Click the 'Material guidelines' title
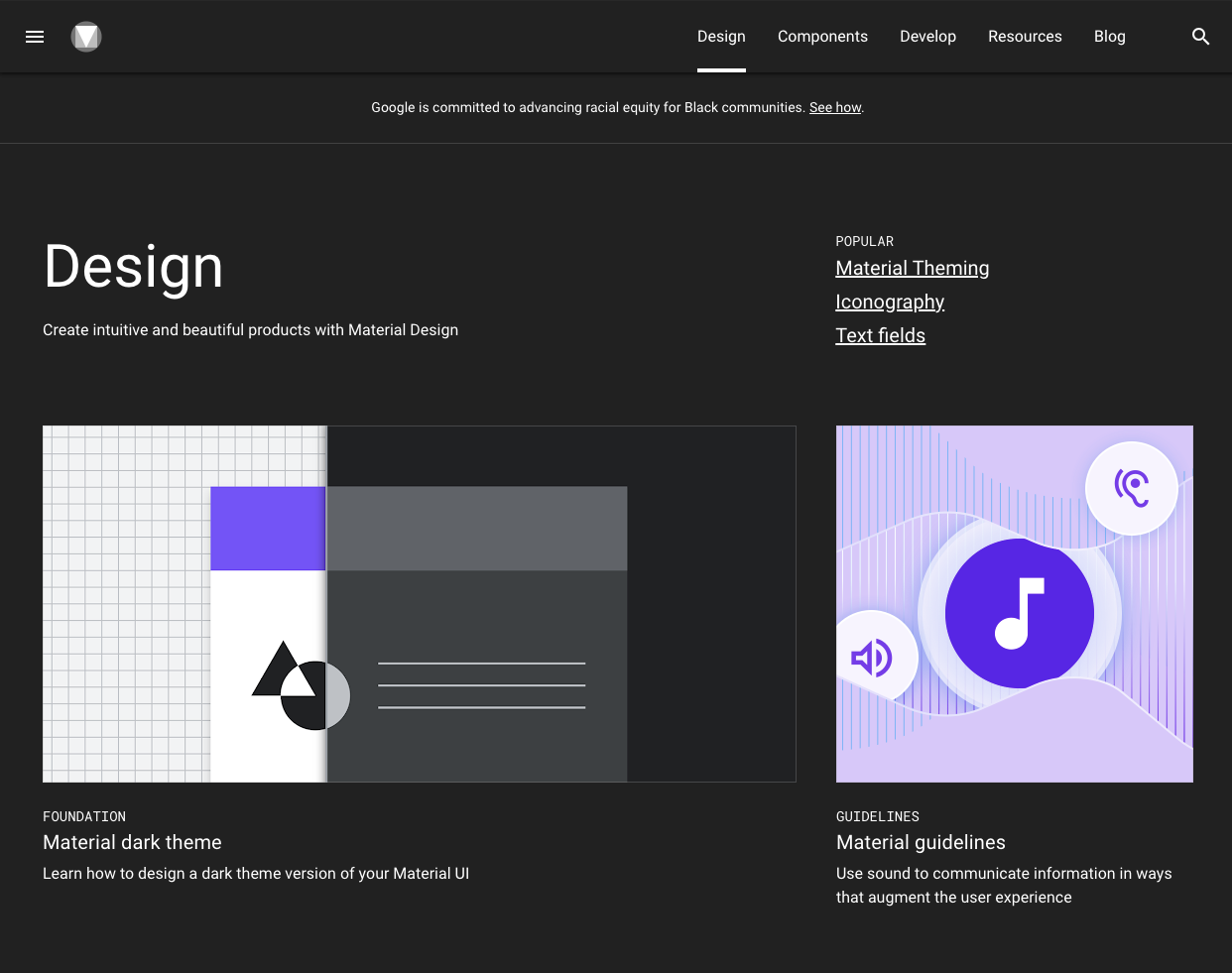The height and width of the screenshot is (973, 1232). (921, 842)
